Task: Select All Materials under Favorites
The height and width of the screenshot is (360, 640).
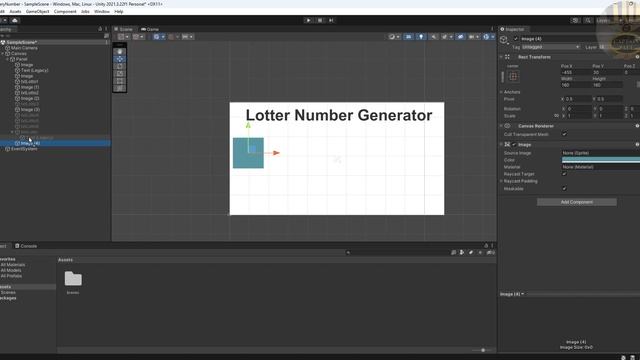Action: coord(13,265)
